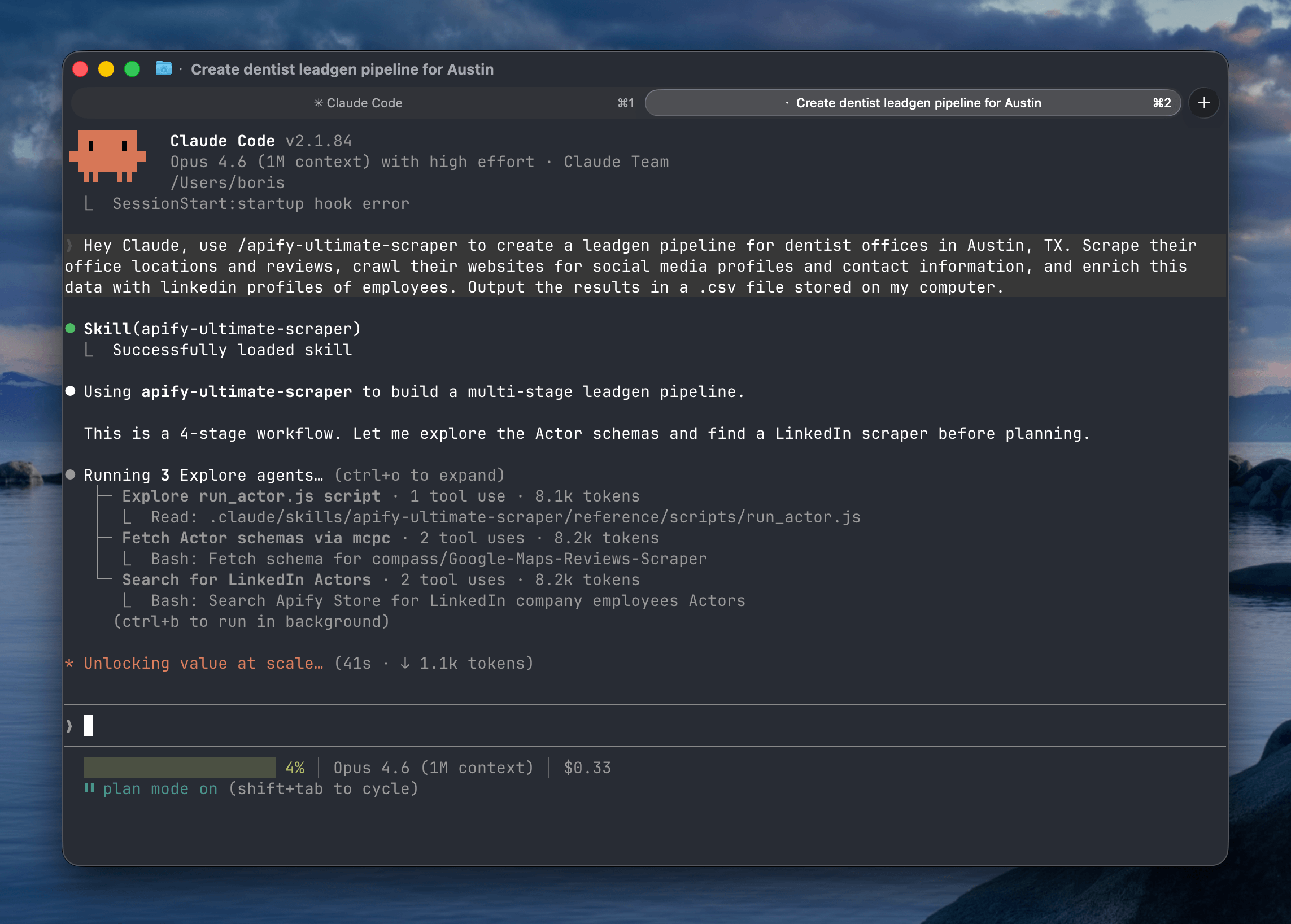This screenshot has width=1291, height=924.
Task: Click the plan mode pause icon
Action: [89, 788]
